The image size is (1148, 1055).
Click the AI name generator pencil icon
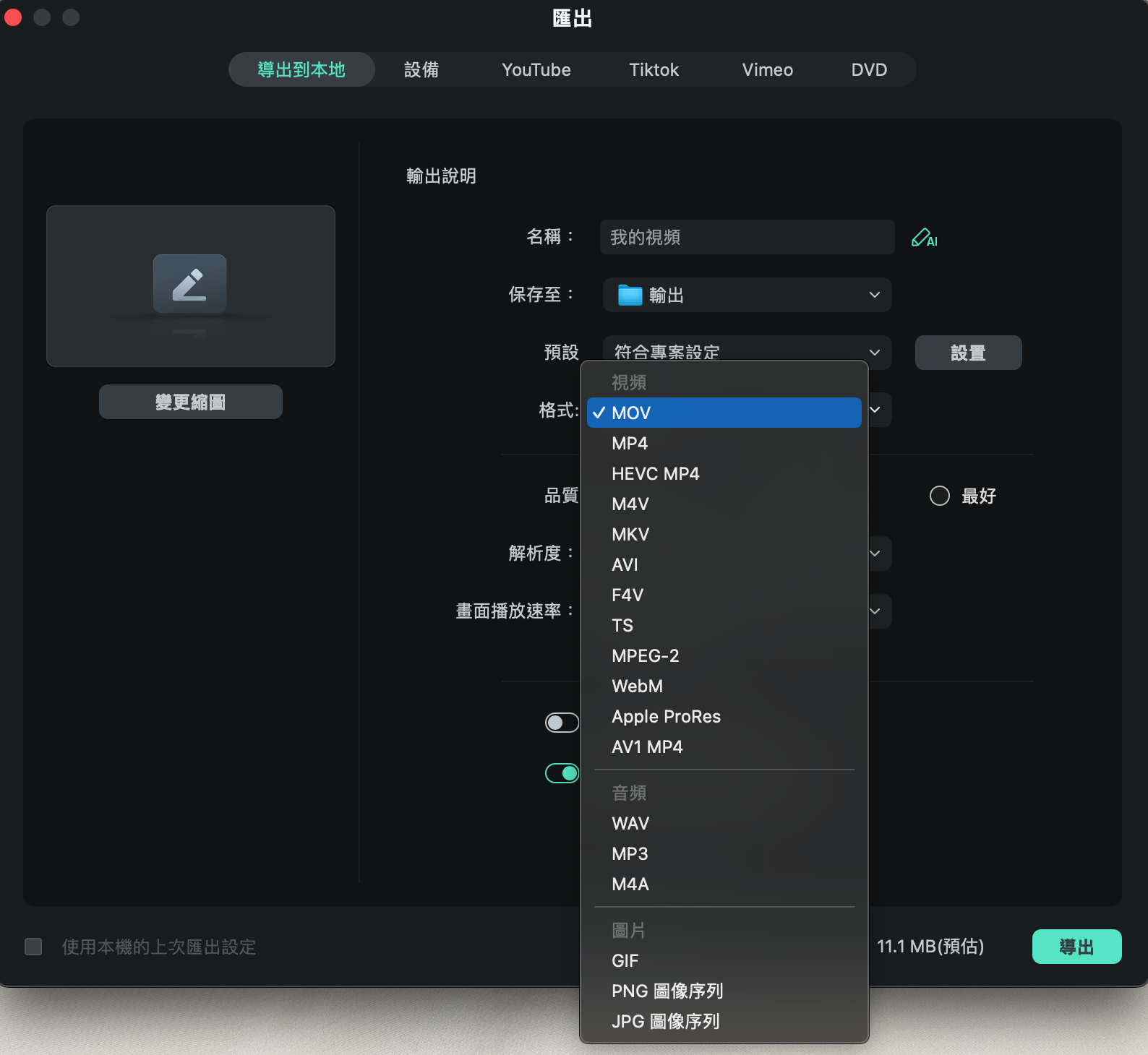point(924,238)
